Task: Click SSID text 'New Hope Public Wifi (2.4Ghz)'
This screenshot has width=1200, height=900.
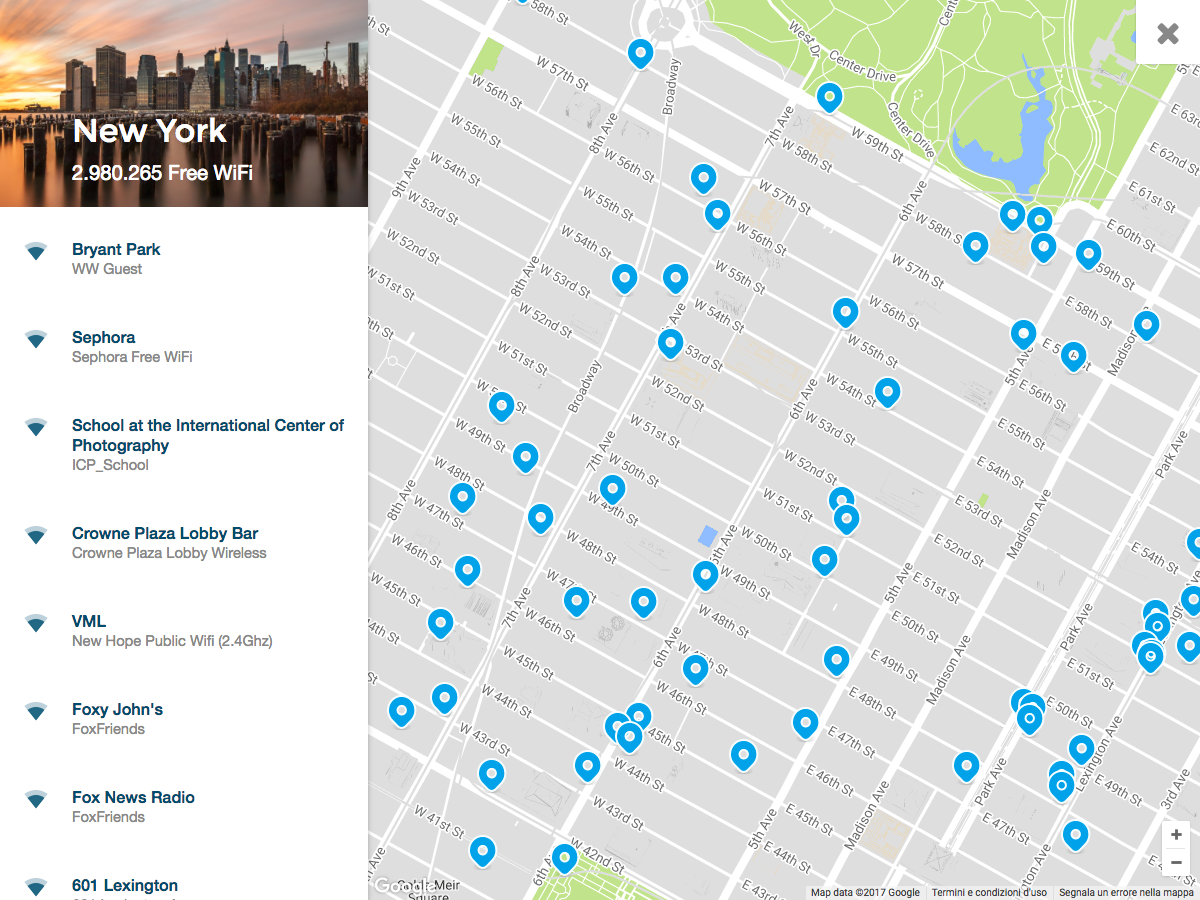Action: tap(172, 641)
